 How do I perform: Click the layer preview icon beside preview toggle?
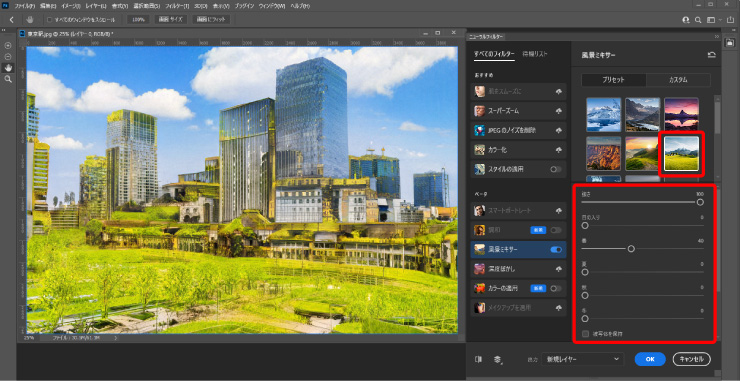click(497, 360)
